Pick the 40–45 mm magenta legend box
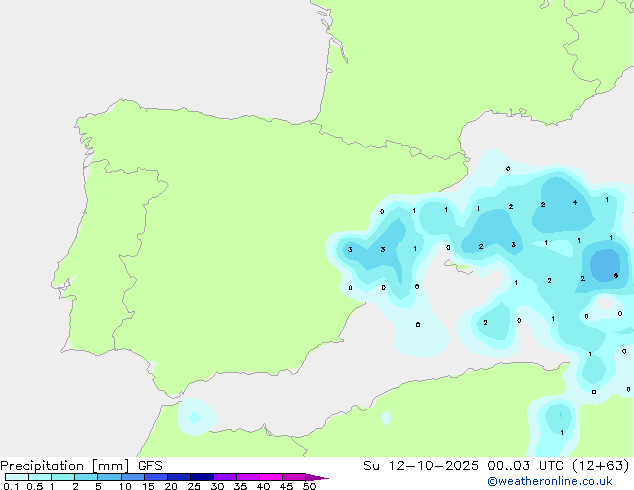The height and width of the screenshot is (490, 634). [271, 477]
